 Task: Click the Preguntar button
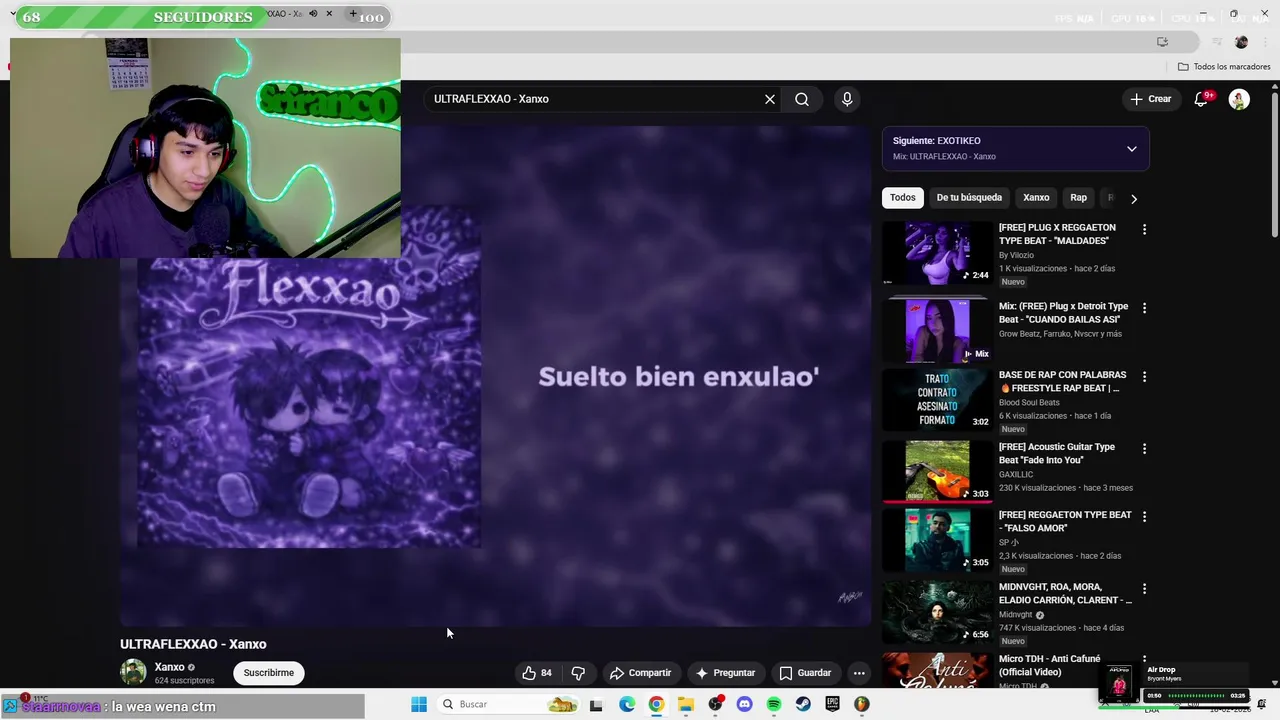725,673
